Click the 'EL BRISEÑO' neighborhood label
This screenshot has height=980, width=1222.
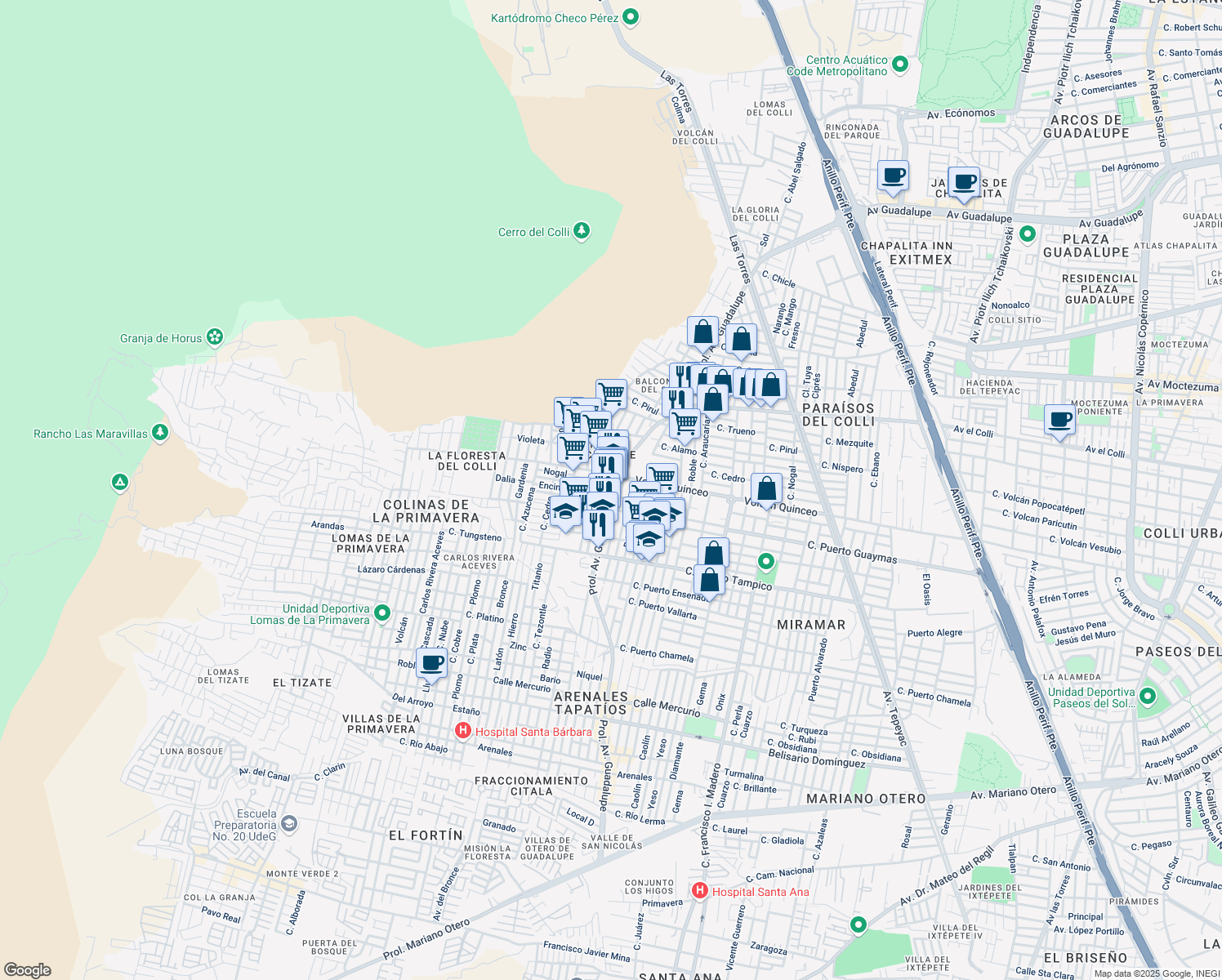1085,958
